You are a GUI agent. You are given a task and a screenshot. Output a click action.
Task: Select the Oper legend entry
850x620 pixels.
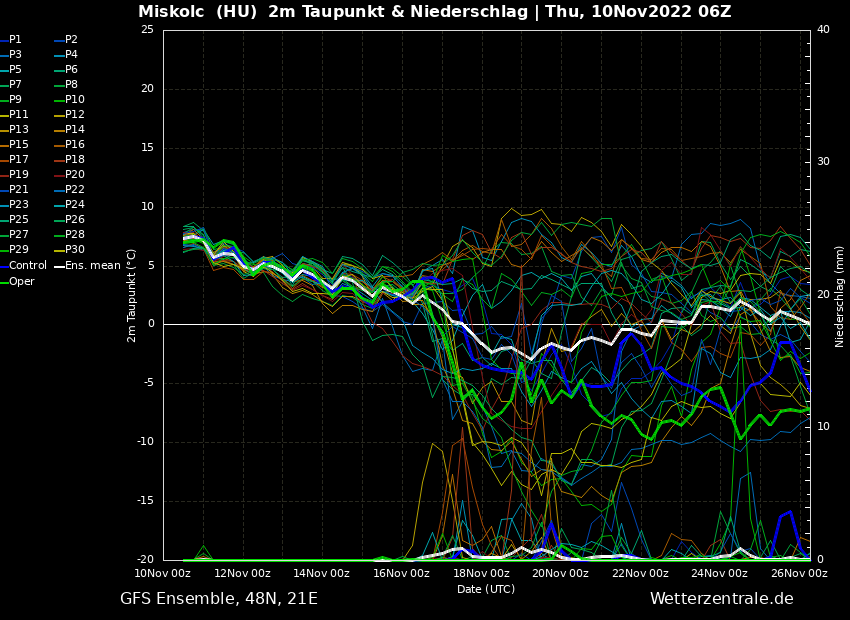tap(22, 282)
